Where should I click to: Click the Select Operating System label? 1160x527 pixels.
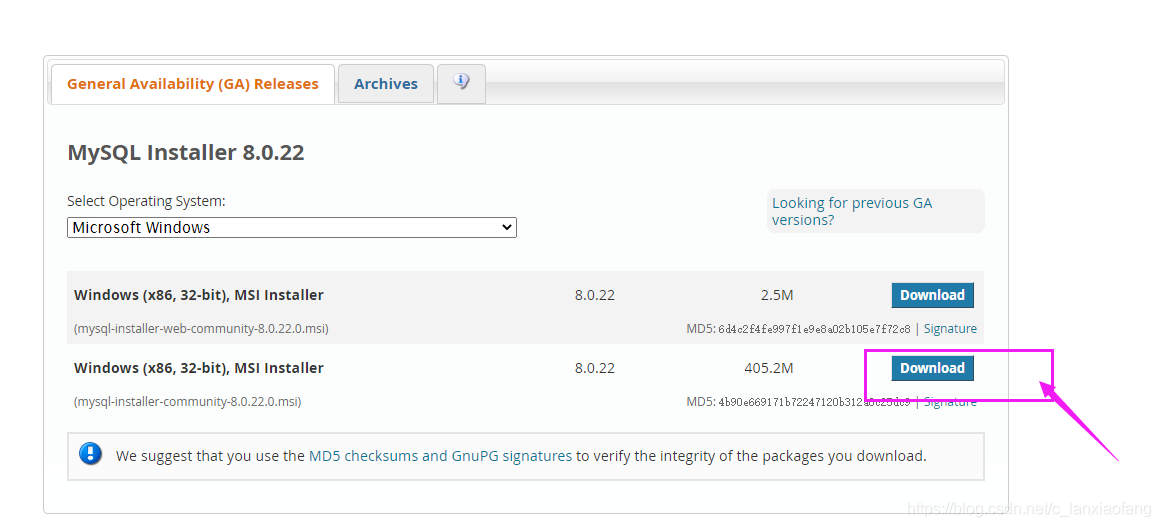pyautogui.click(x=146, y=201)
